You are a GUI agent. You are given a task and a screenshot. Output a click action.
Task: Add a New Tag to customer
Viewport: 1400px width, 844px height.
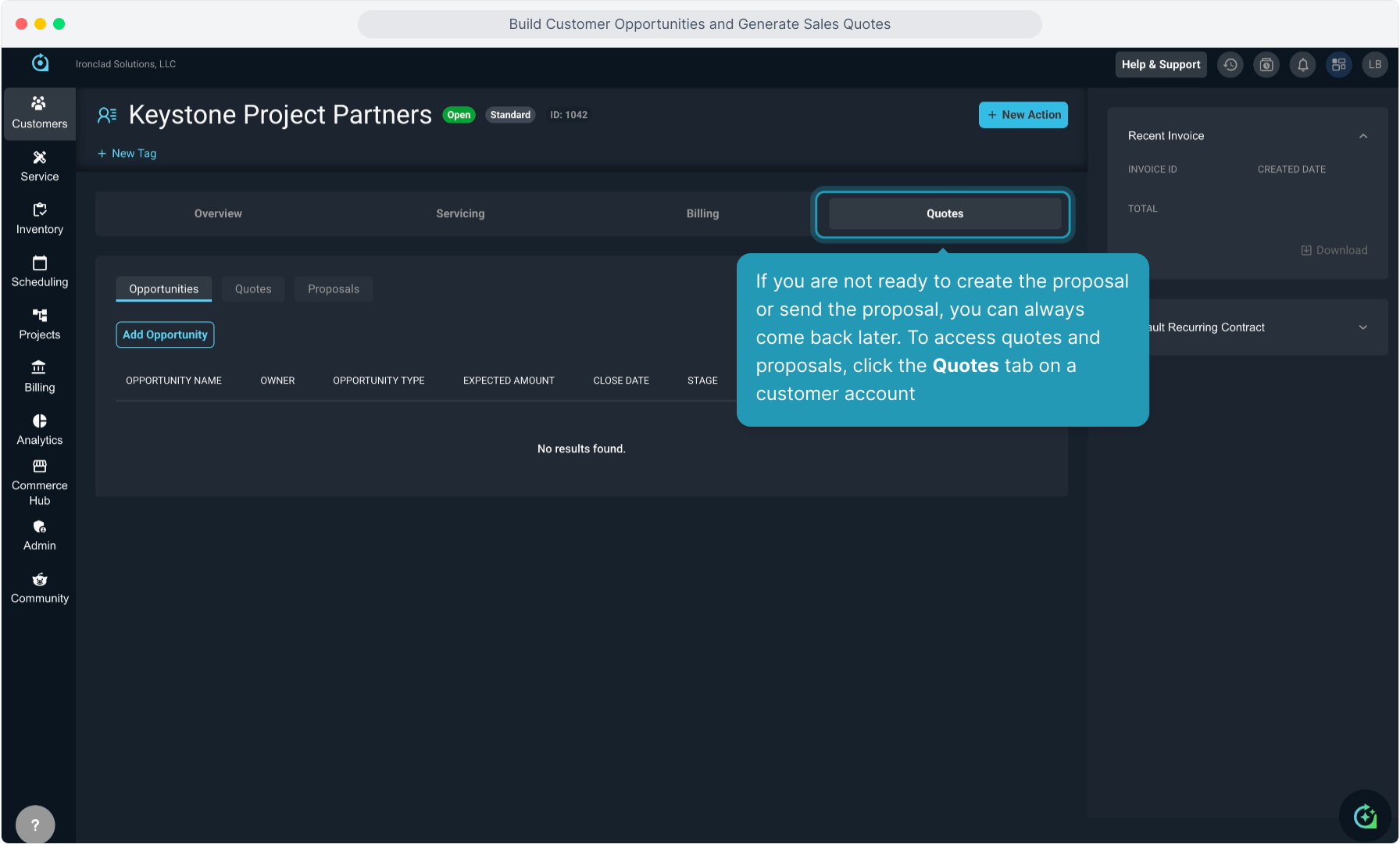click(x=127, y=154)
